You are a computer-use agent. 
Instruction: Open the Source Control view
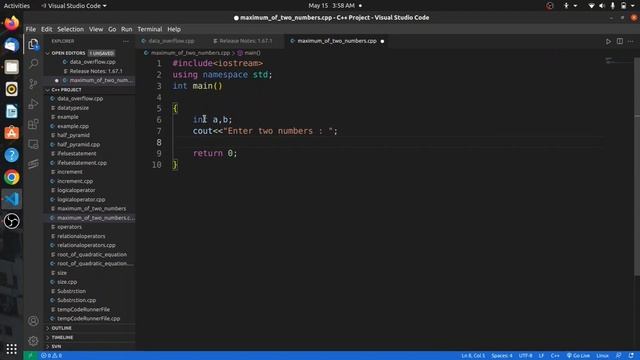[33, 84]
